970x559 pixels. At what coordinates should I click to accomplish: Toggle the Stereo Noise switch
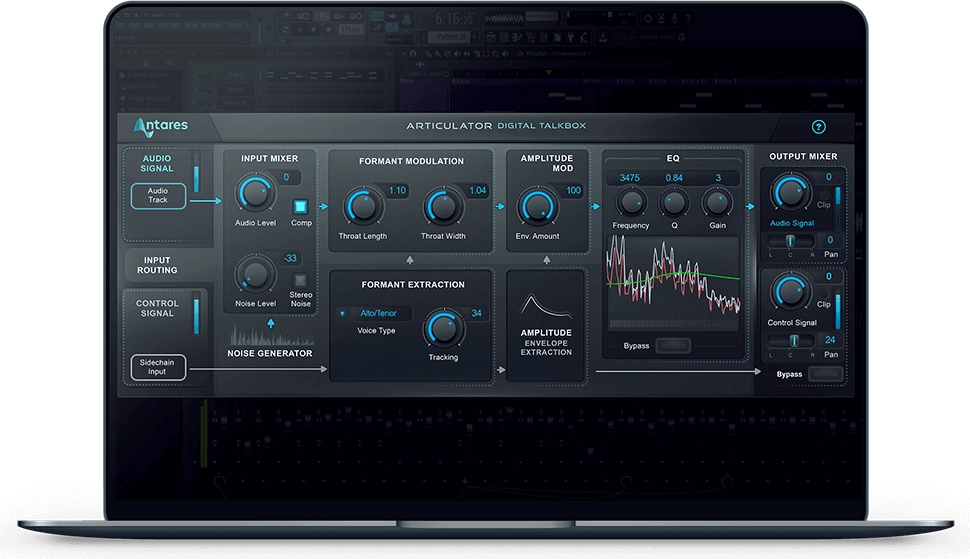(x=300, y=280)
